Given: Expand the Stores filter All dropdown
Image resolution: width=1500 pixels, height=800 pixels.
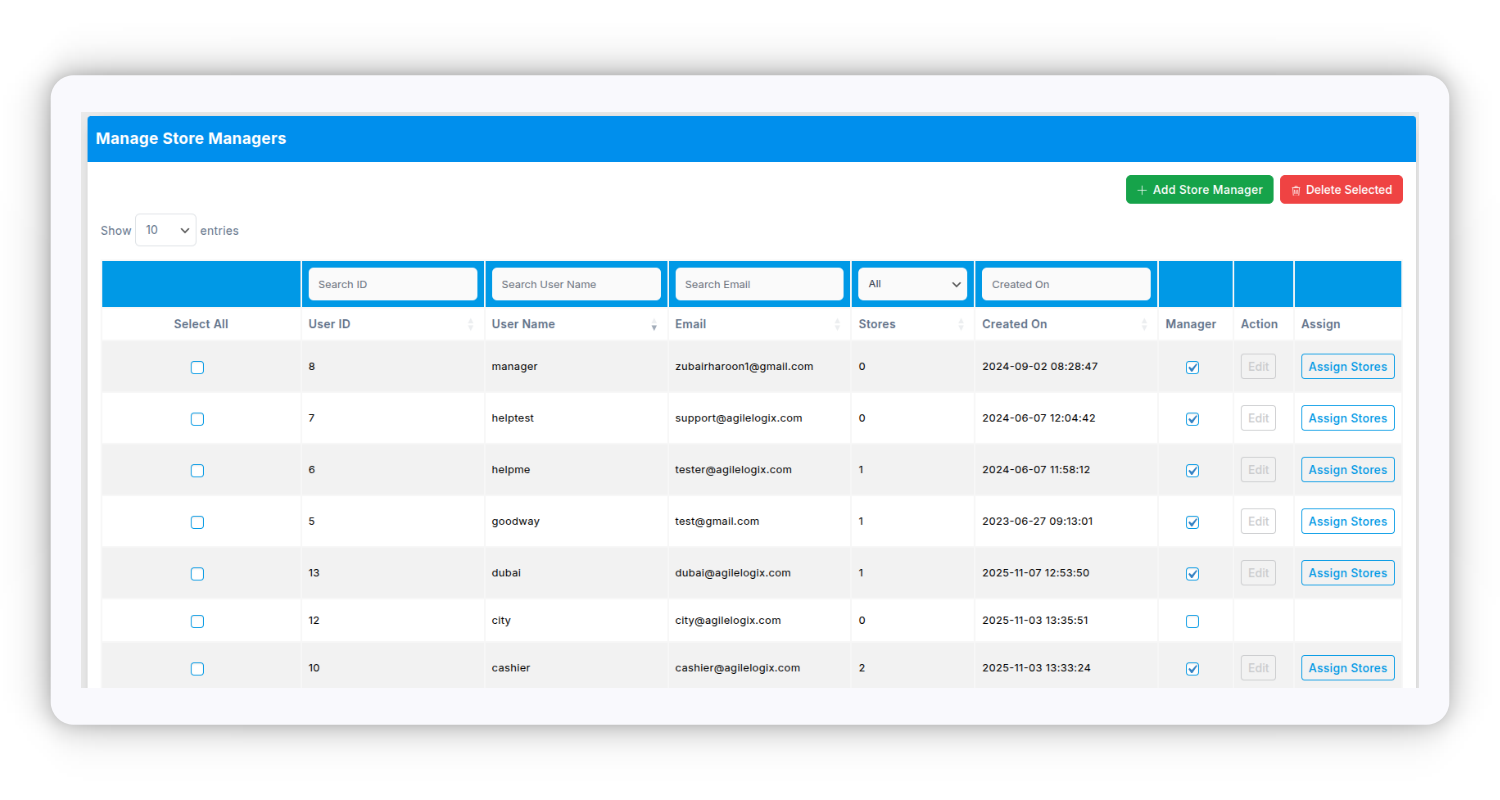Looking at the screenshot, I should point(912,284).
